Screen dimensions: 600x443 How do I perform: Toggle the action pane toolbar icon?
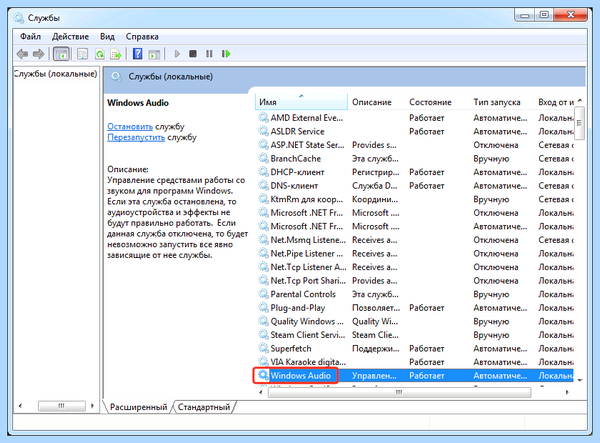tap(154, 54)
